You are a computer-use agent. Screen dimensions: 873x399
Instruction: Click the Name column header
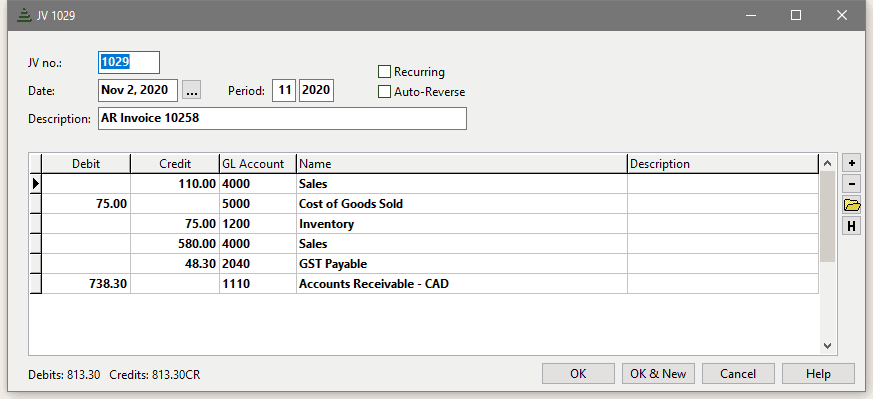point(462,164)
